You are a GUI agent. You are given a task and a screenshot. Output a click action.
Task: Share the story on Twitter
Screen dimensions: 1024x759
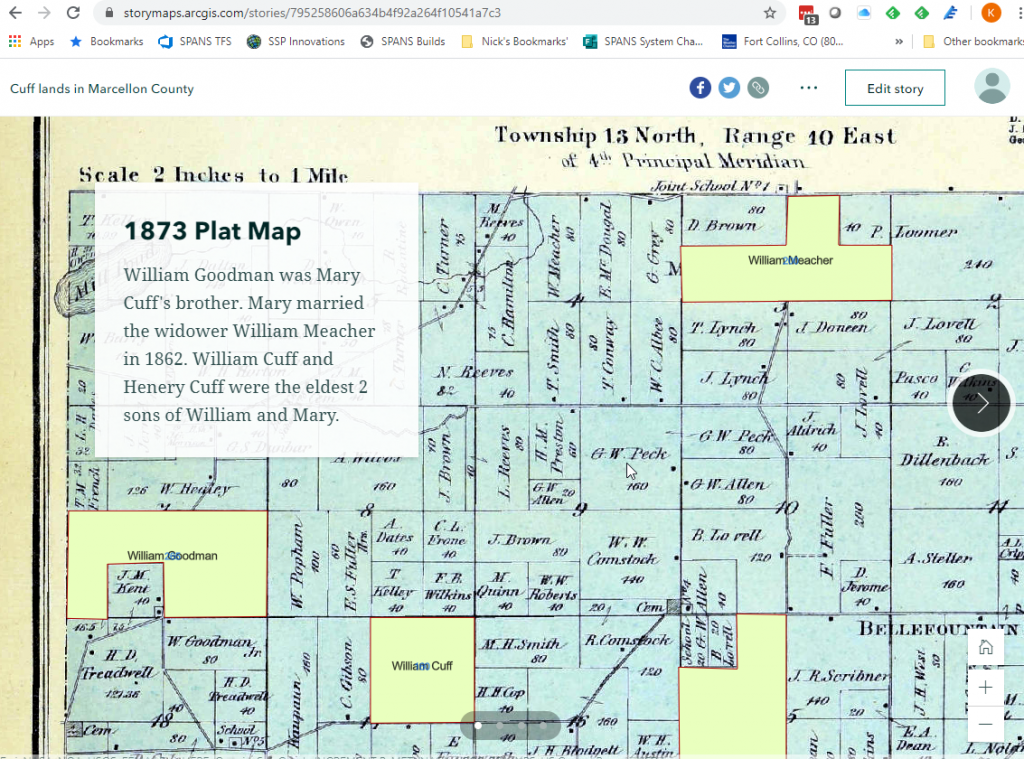(729, 87)
